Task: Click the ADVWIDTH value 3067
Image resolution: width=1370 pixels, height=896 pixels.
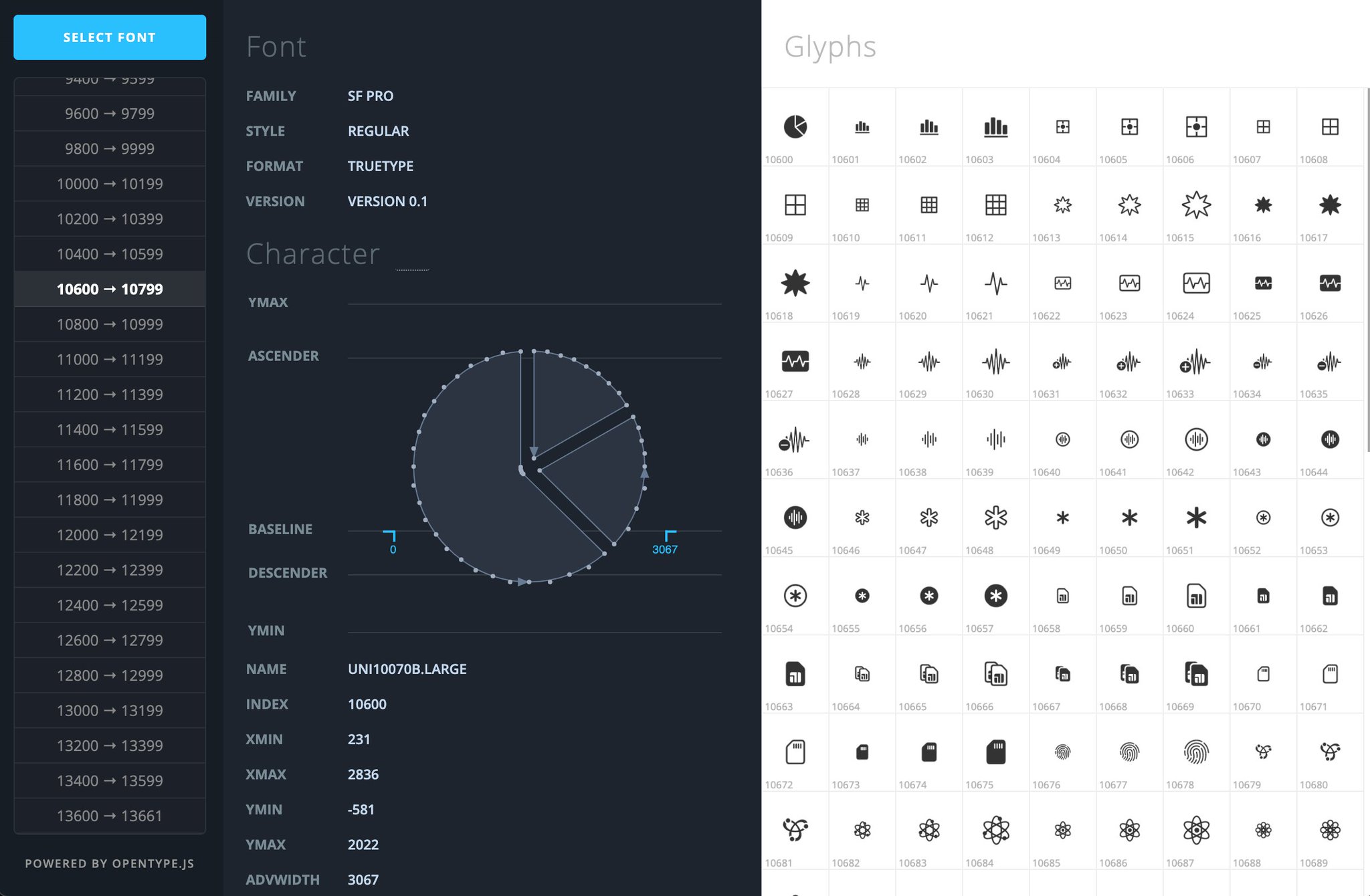Action: click(363, 879)
